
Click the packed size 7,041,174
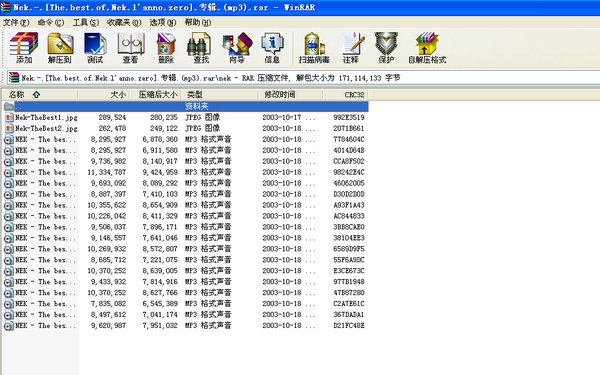coord(160,315)
